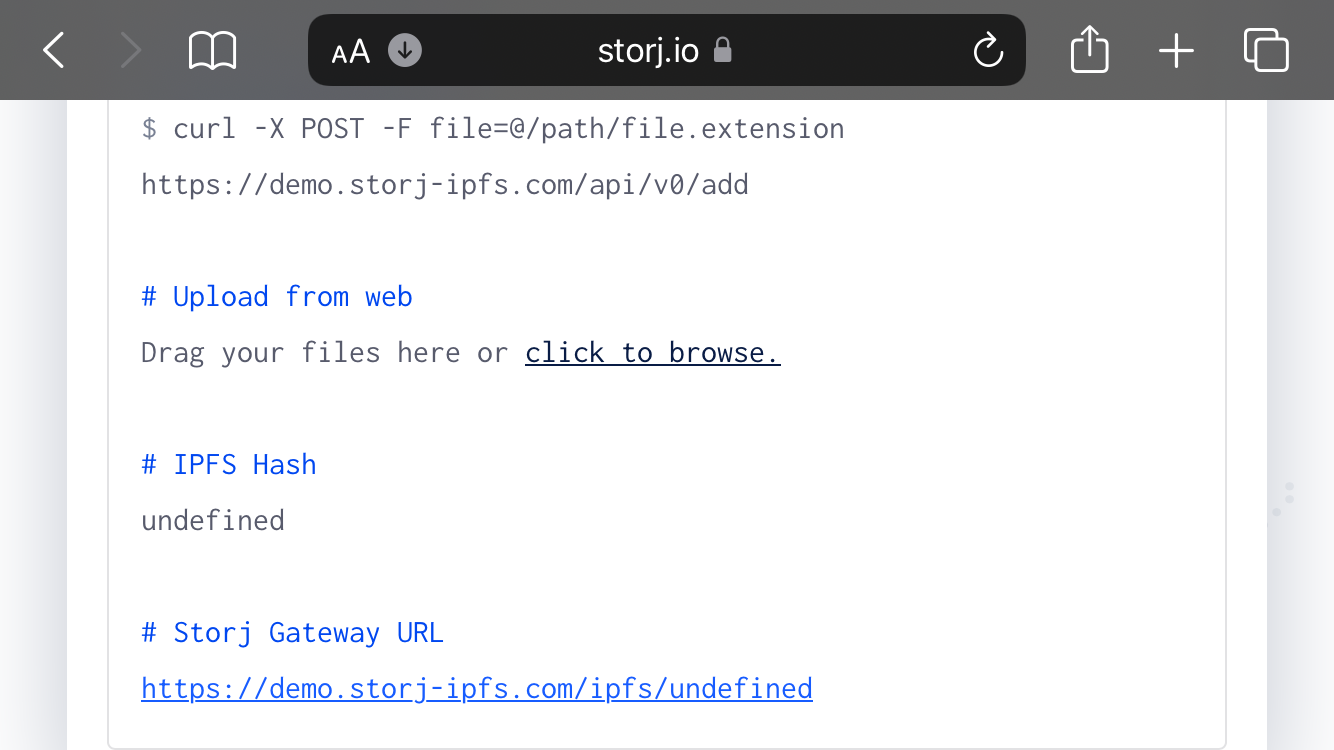Click the curl -X POST command line

pos(493,129)
